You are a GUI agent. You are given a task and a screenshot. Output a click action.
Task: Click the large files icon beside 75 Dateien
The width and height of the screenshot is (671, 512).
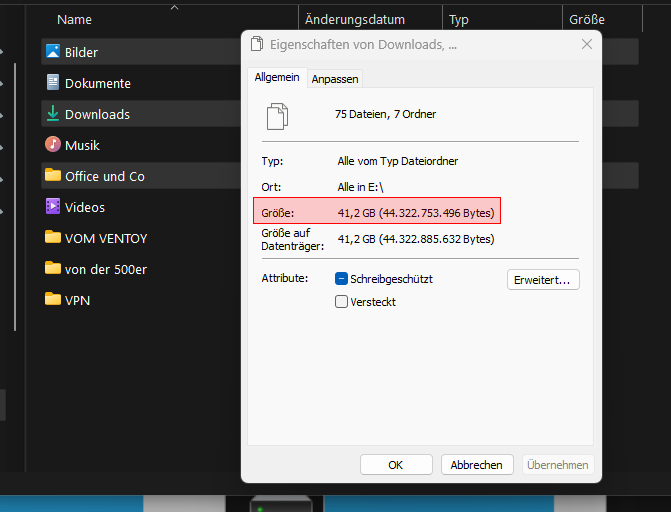[277, 116]
